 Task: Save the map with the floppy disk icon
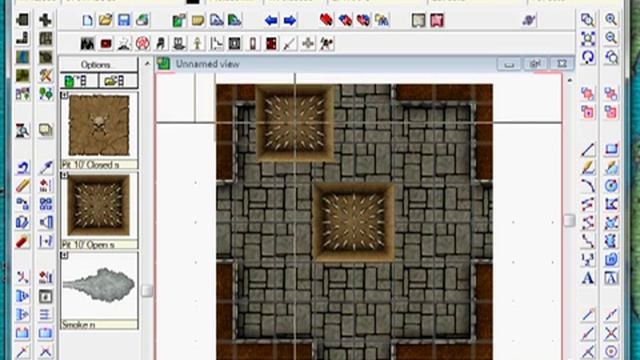pyautogui.click(x=124, y=20)
